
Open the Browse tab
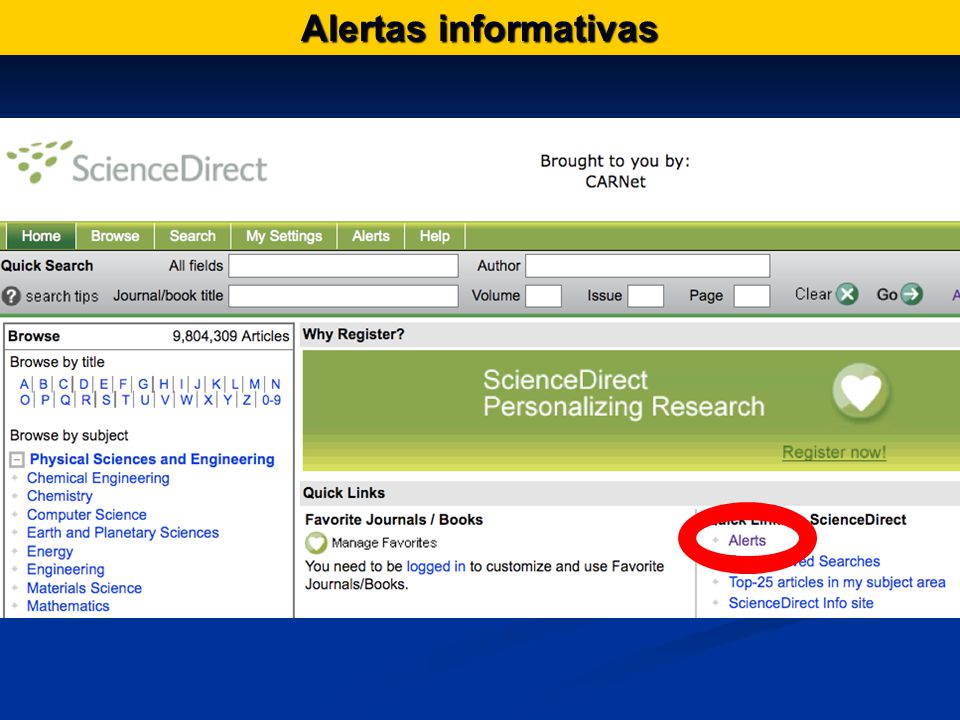[x=115, y=236]
